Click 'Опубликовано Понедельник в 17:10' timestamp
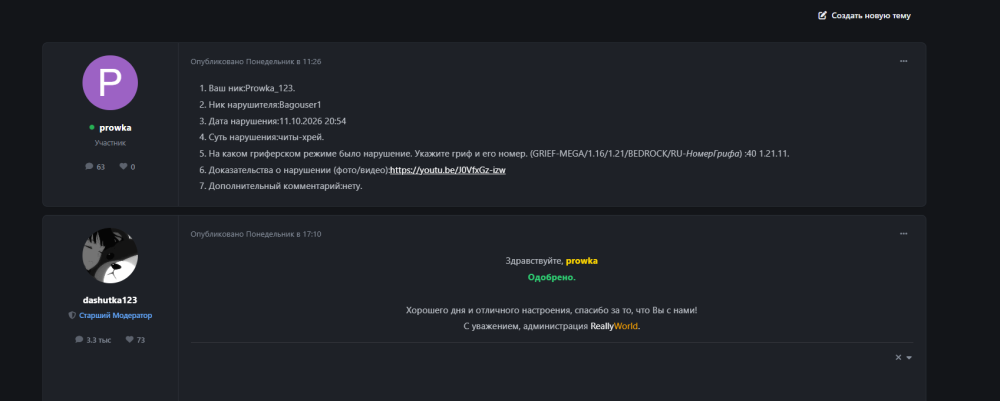Viewport: 1000px width, 401px height. pos(256,234)
